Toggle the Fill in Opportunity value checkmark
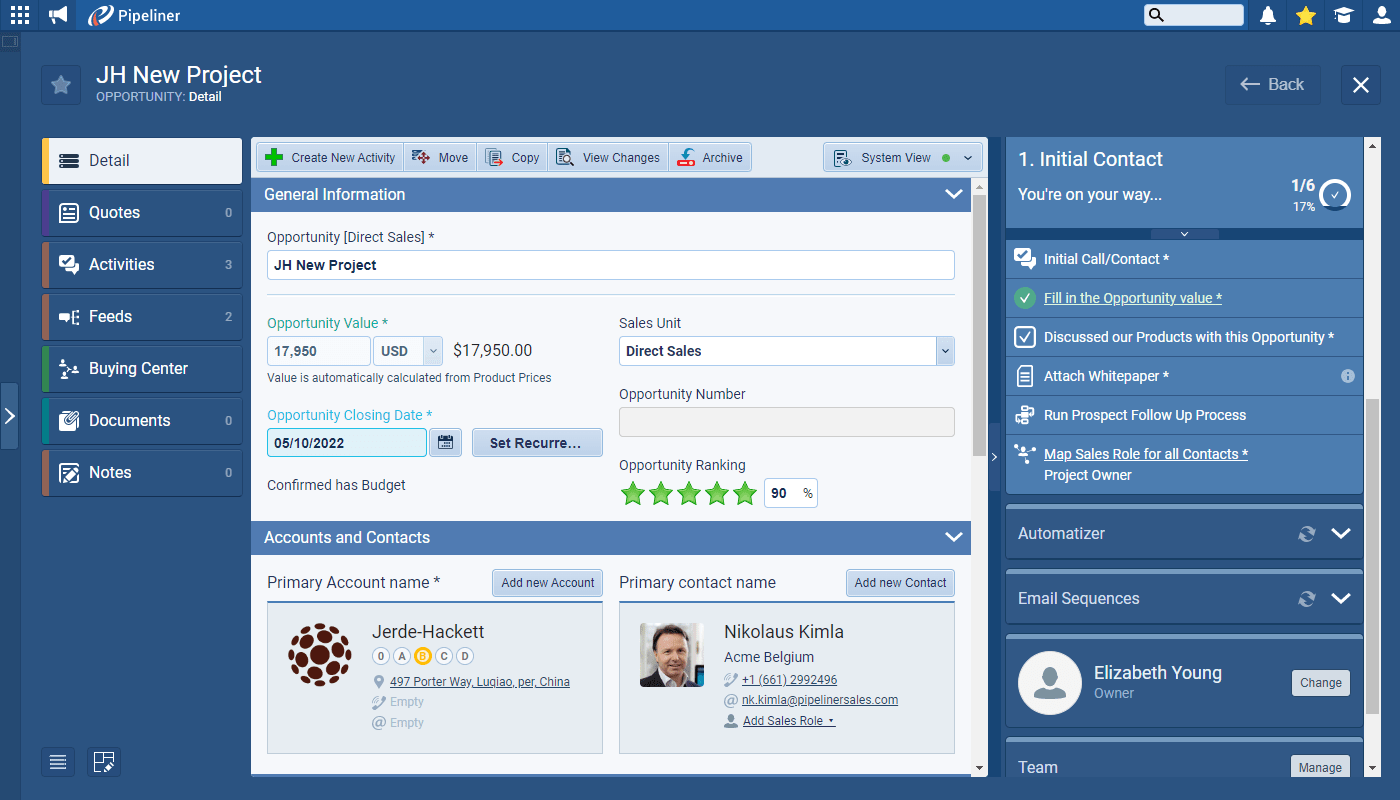Viewport: 1400px width, 800px height. [x=1024, y=298]
